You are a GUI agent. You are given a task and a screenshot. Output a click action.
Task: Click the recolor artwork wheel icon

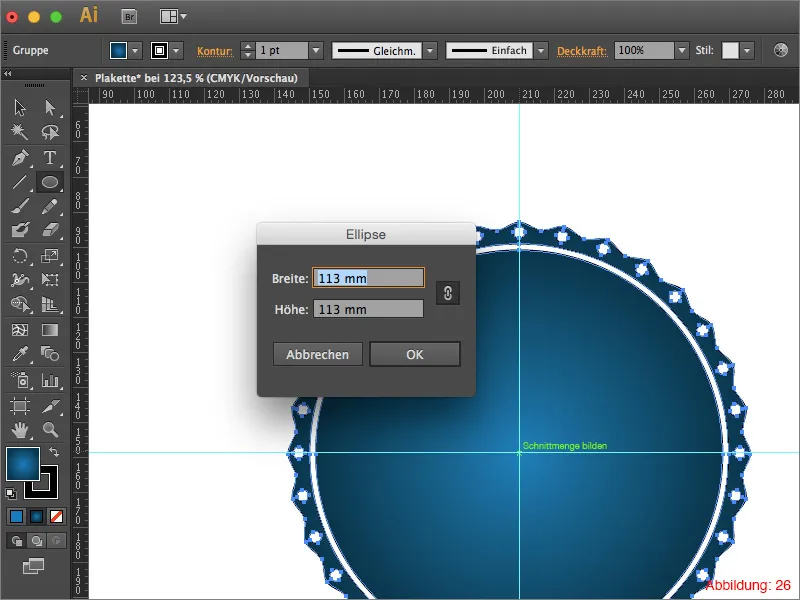click(781, 50)
